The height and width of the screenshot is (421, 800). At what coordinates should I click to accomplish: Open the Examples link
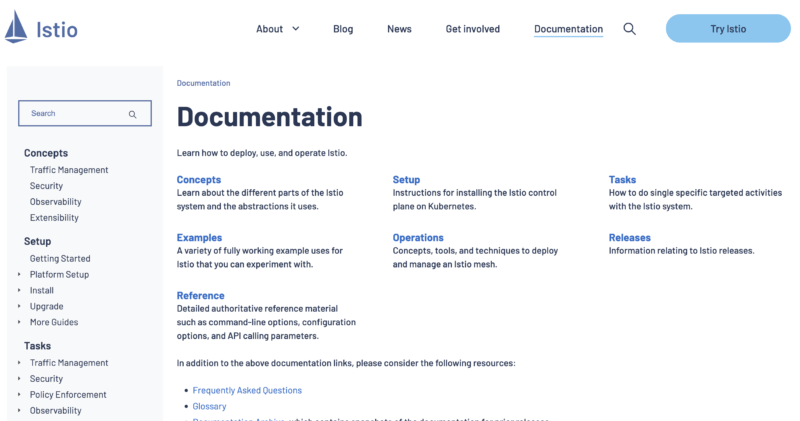pos(199,238)
